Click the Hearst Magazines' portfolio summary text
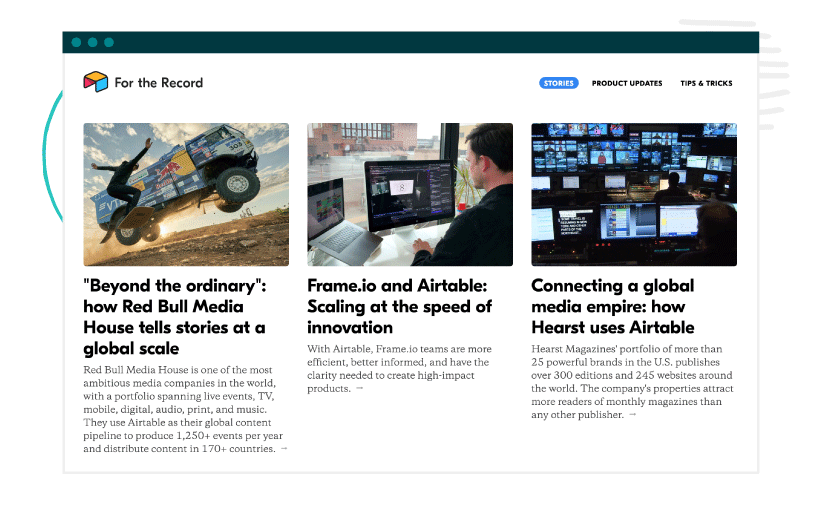 [x=632, y=381]
